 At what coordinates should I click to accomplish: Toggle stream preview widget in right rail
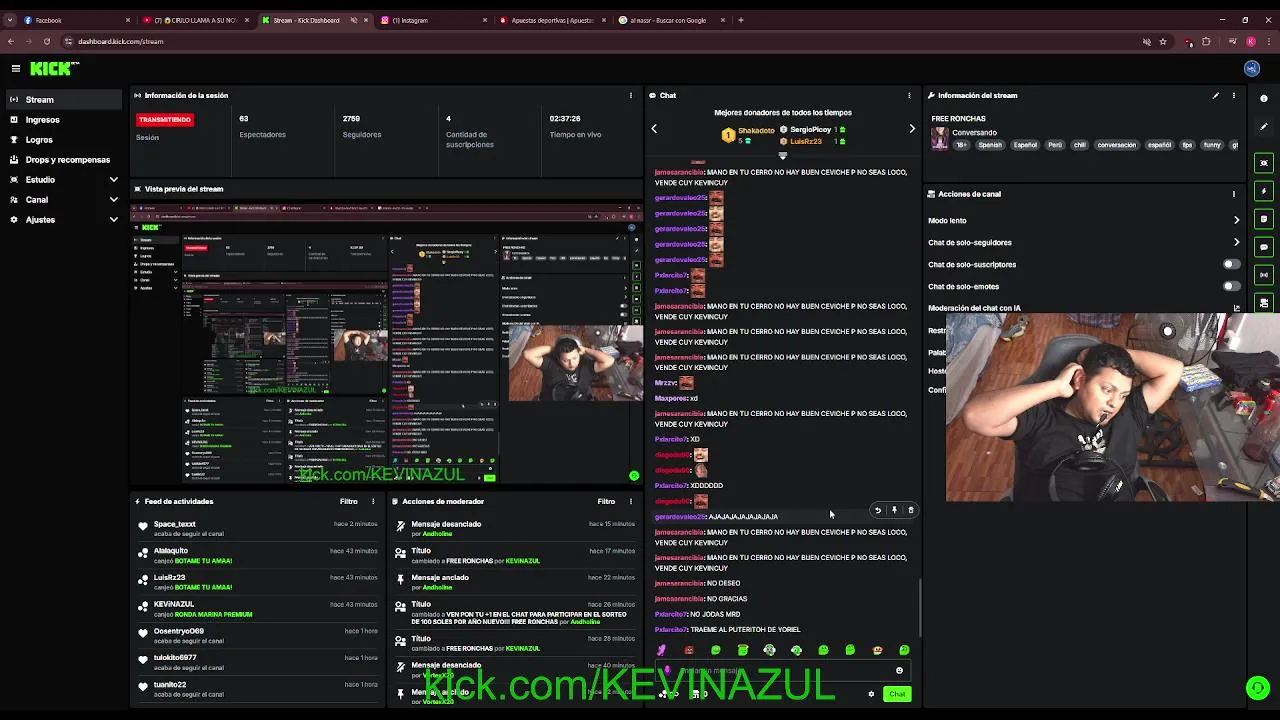click(x=1264, y=162)
